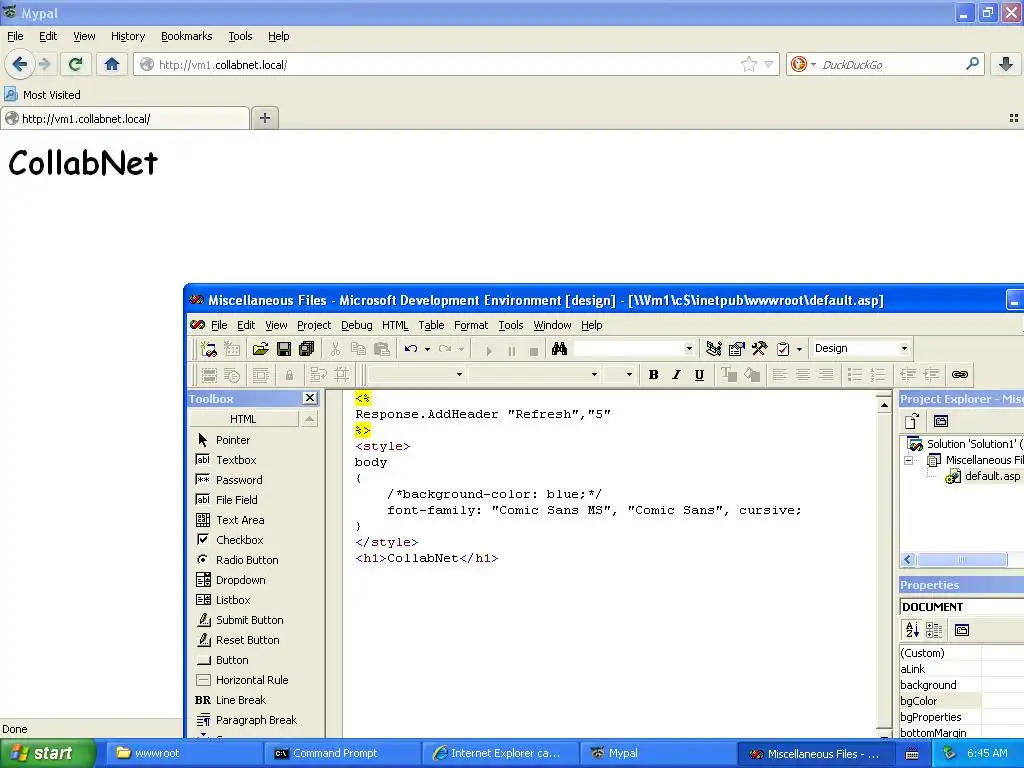Image resolution: width=1024 pixels, height=768 pixels.
Task: Open Mypal home page button
Action: click(112, 64)
